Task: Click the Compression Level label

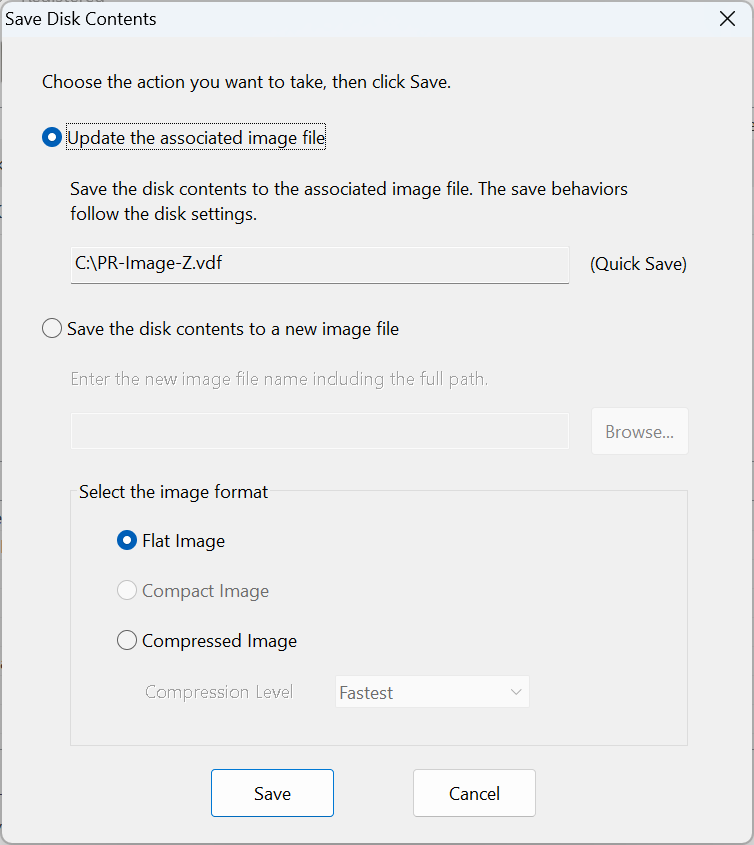Action: [x=219, y=692]
